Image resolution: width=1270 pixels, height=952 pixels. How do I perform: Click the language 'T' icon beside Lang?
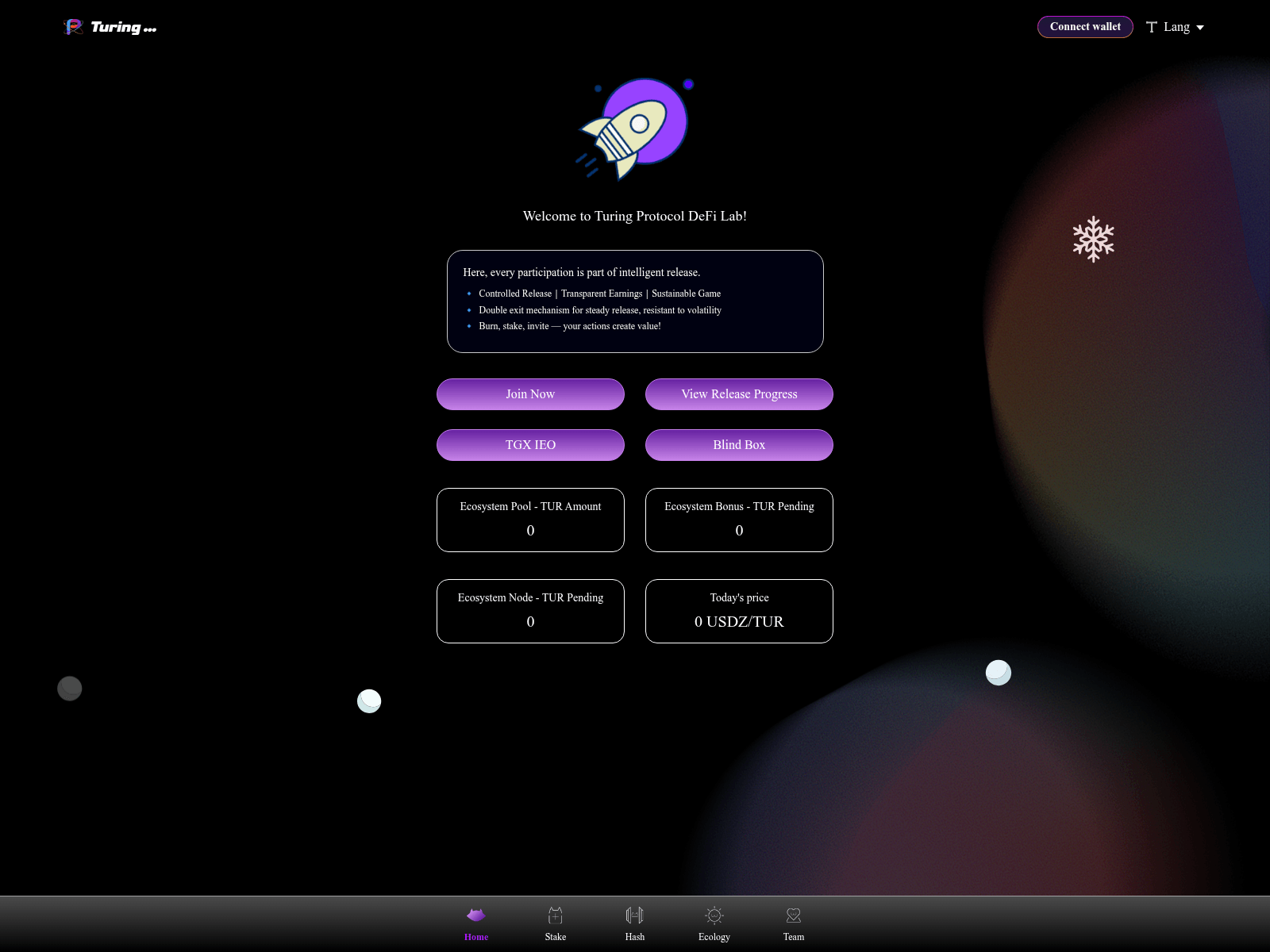(x=1152, y=26)
